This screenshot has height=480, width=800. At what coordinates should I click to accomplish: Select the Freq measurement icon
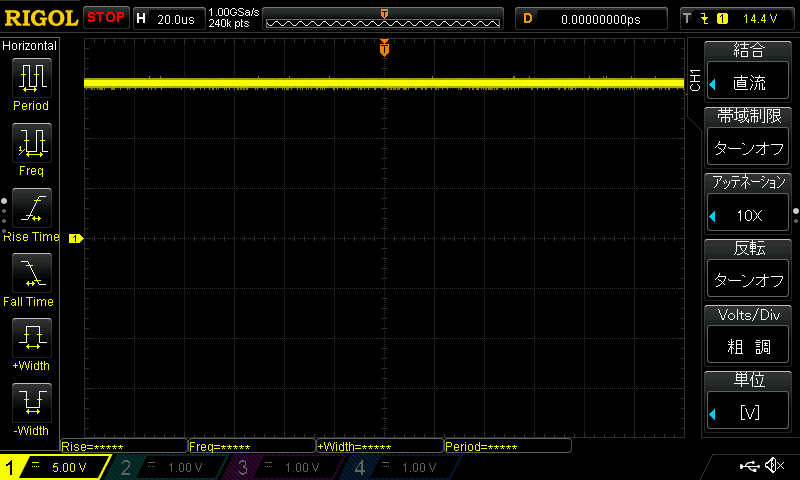[x=32, y=143]
